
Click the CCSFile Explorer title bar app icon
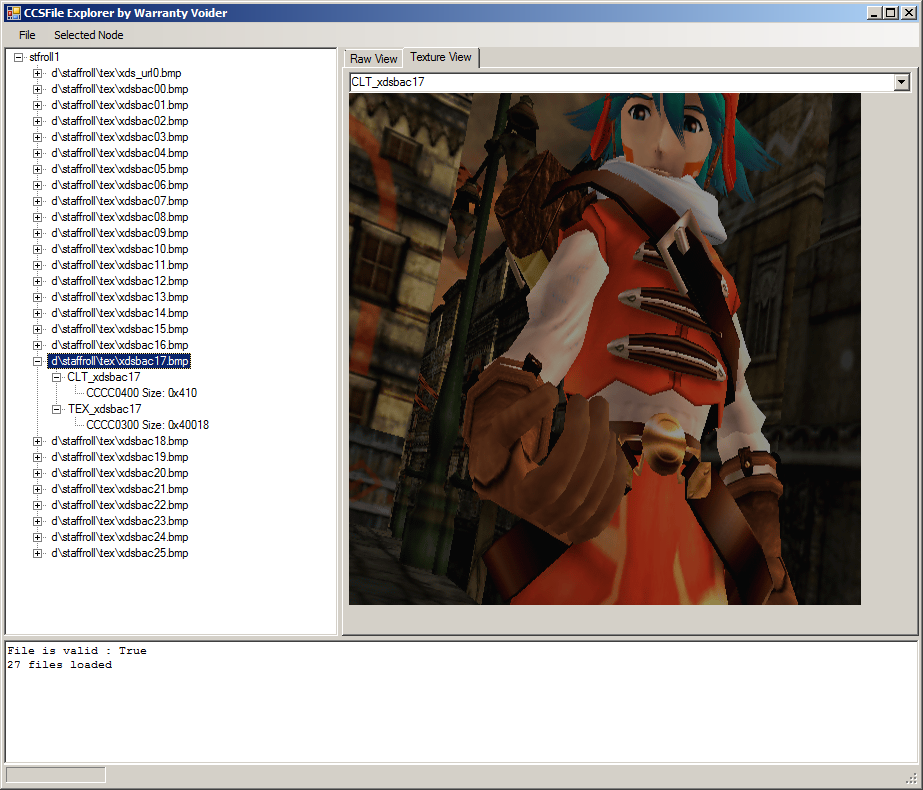[13, 12]
